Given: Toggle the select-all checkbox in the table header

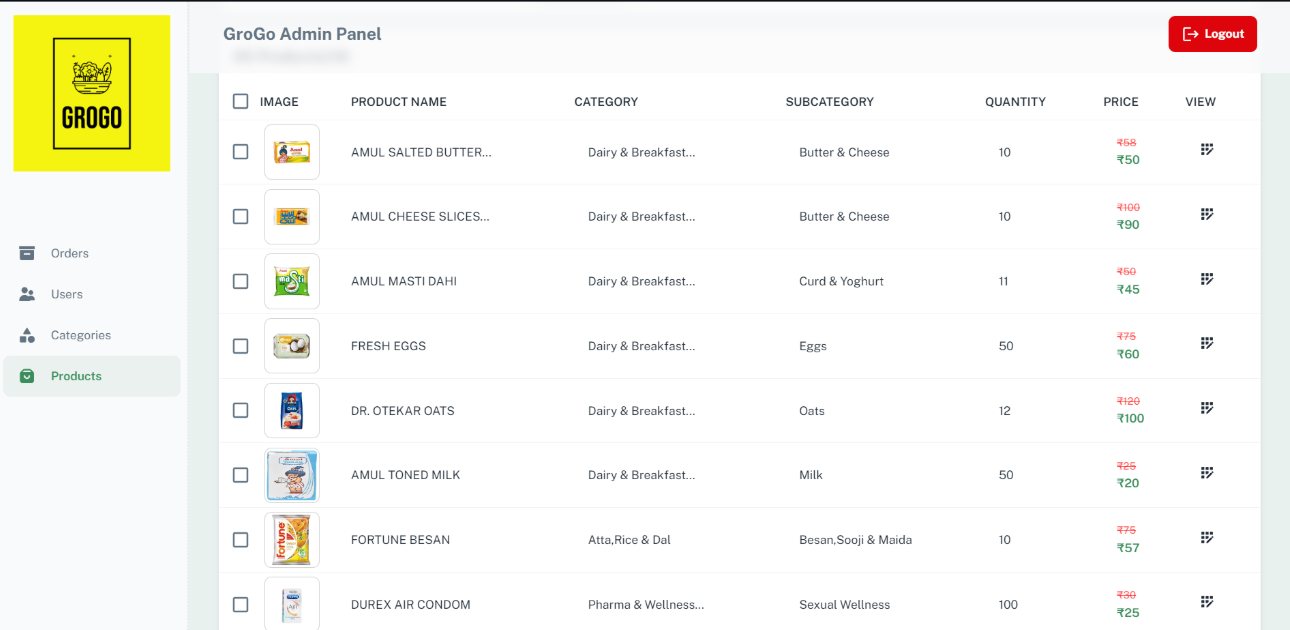Looking at the screenshot, I should coord(240,101).
